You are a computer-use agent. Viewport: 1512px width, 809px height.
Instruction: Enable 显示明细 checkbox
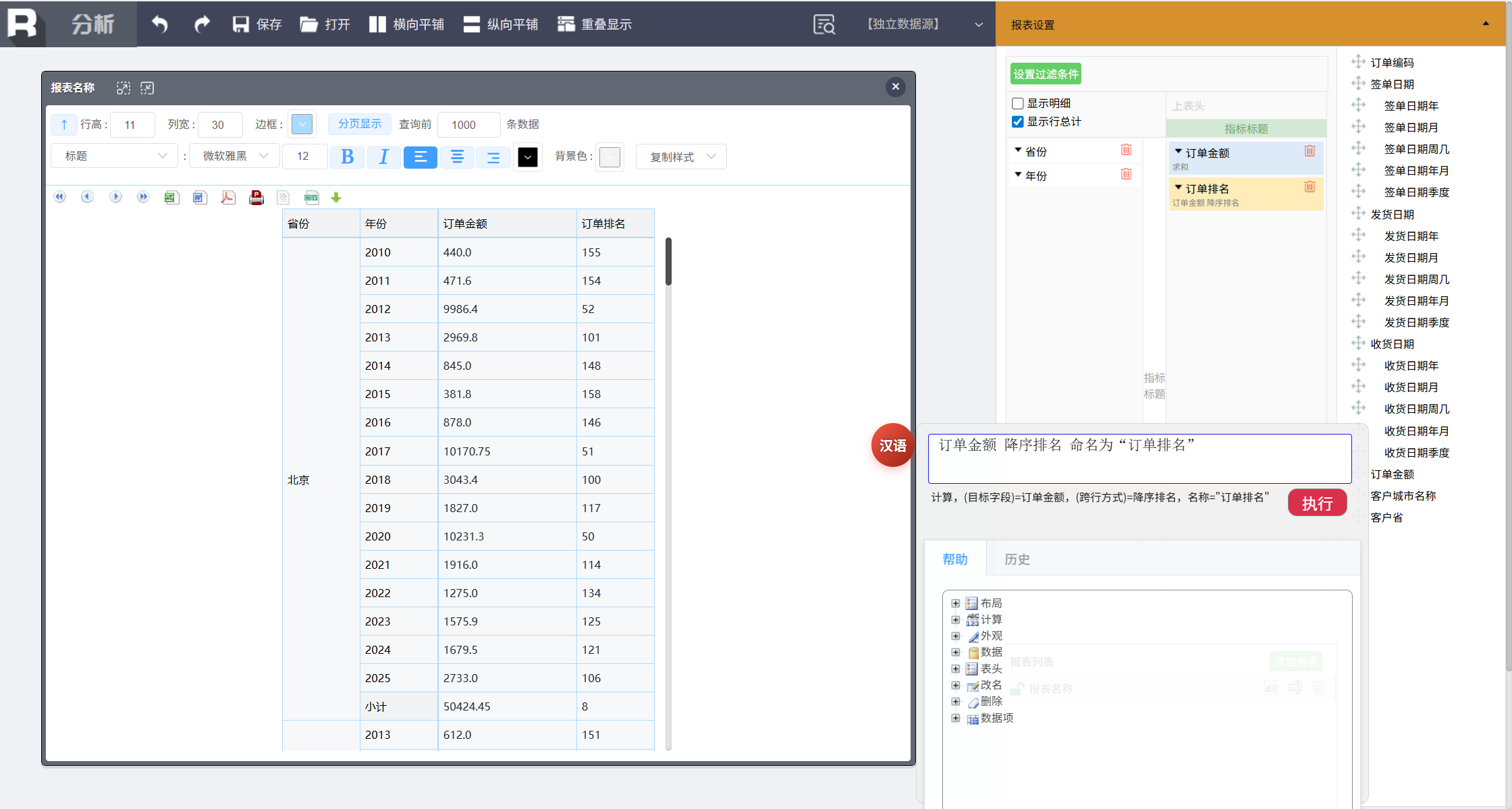pos(1018,103)
